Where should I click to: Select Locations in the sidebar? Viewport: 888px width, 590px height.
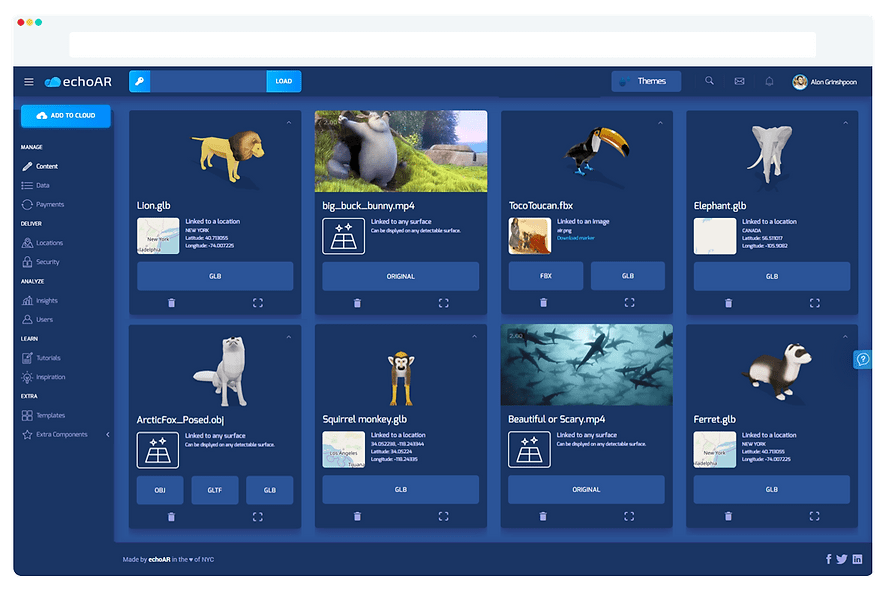click(49, 243)
